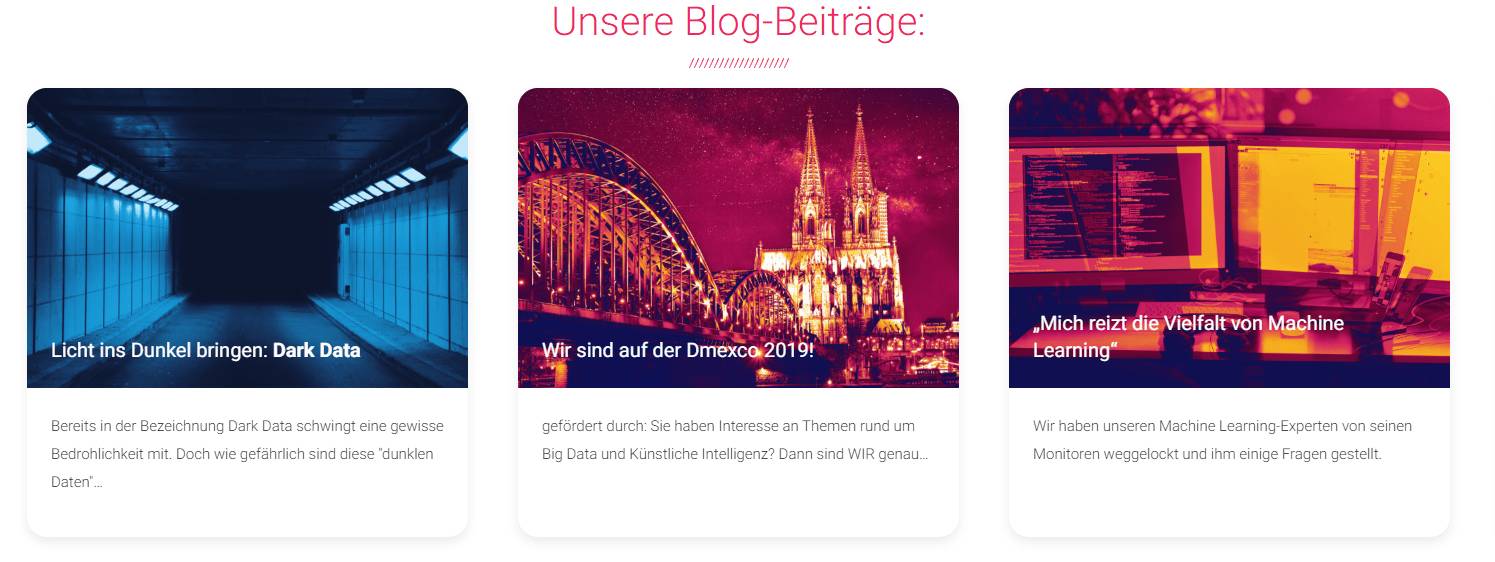Click title 'Mich reizt die Vielfalt von Machine Learning'
Screen dimensions: 1495x562
(x=1188, y=337)
